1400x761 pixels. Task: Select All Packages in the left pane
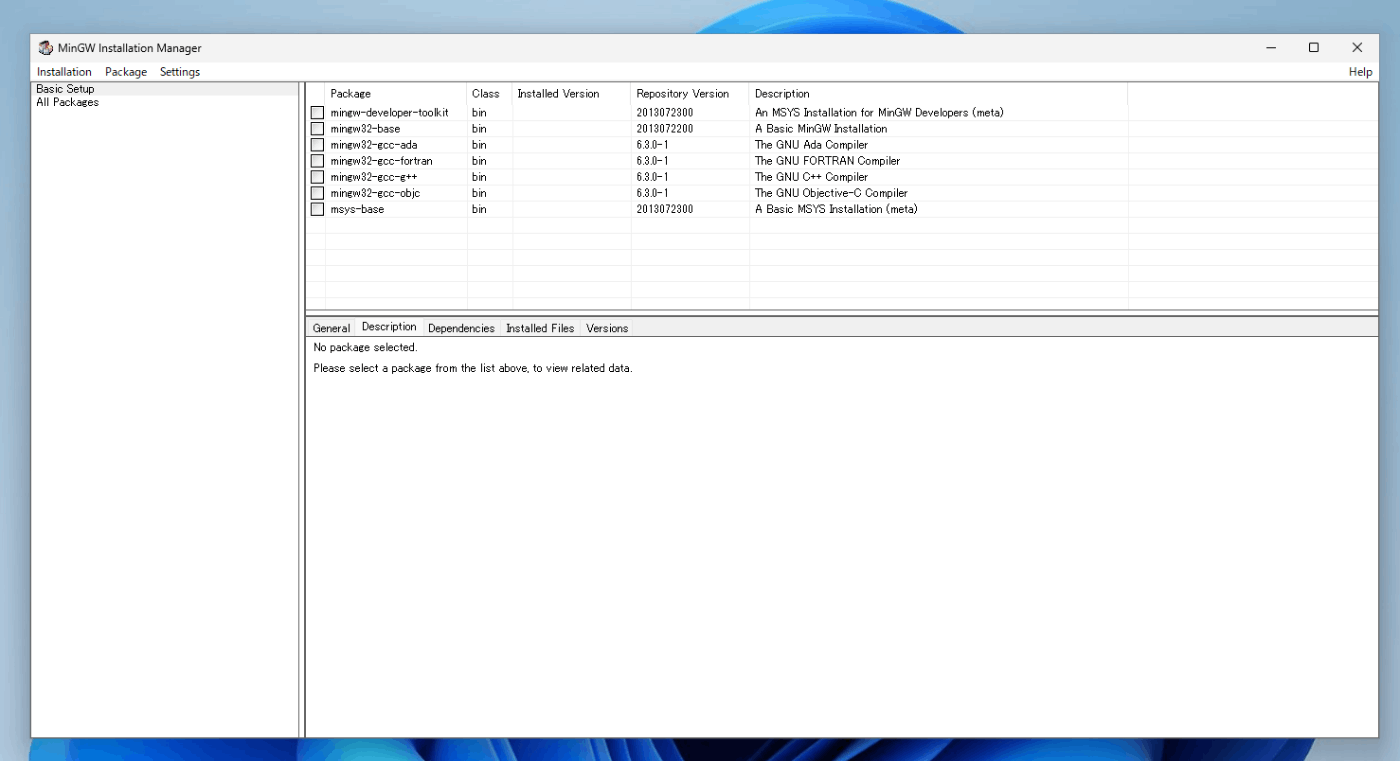(67, 102)
